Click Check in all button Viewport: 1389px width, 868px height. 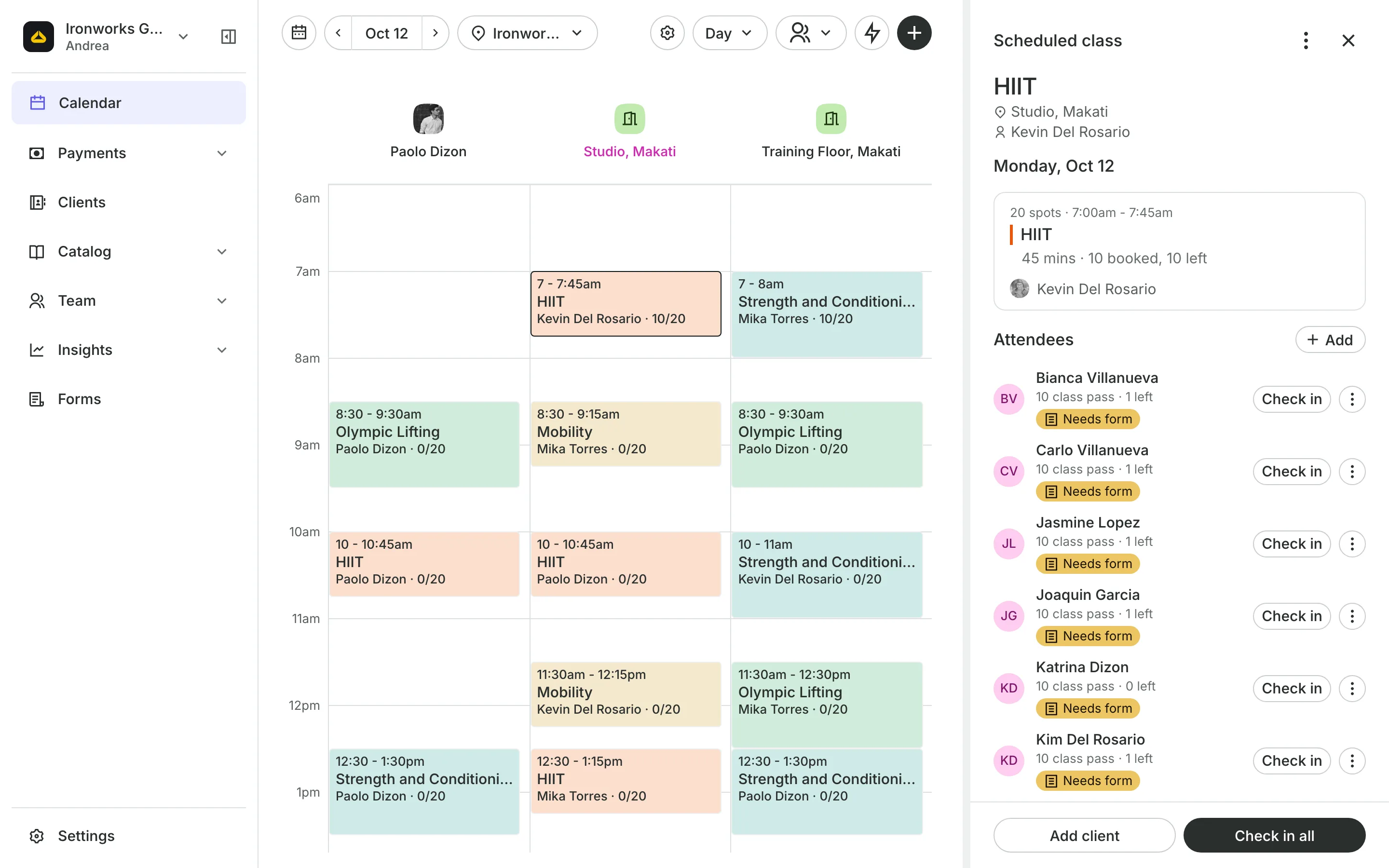[1274, 836]
